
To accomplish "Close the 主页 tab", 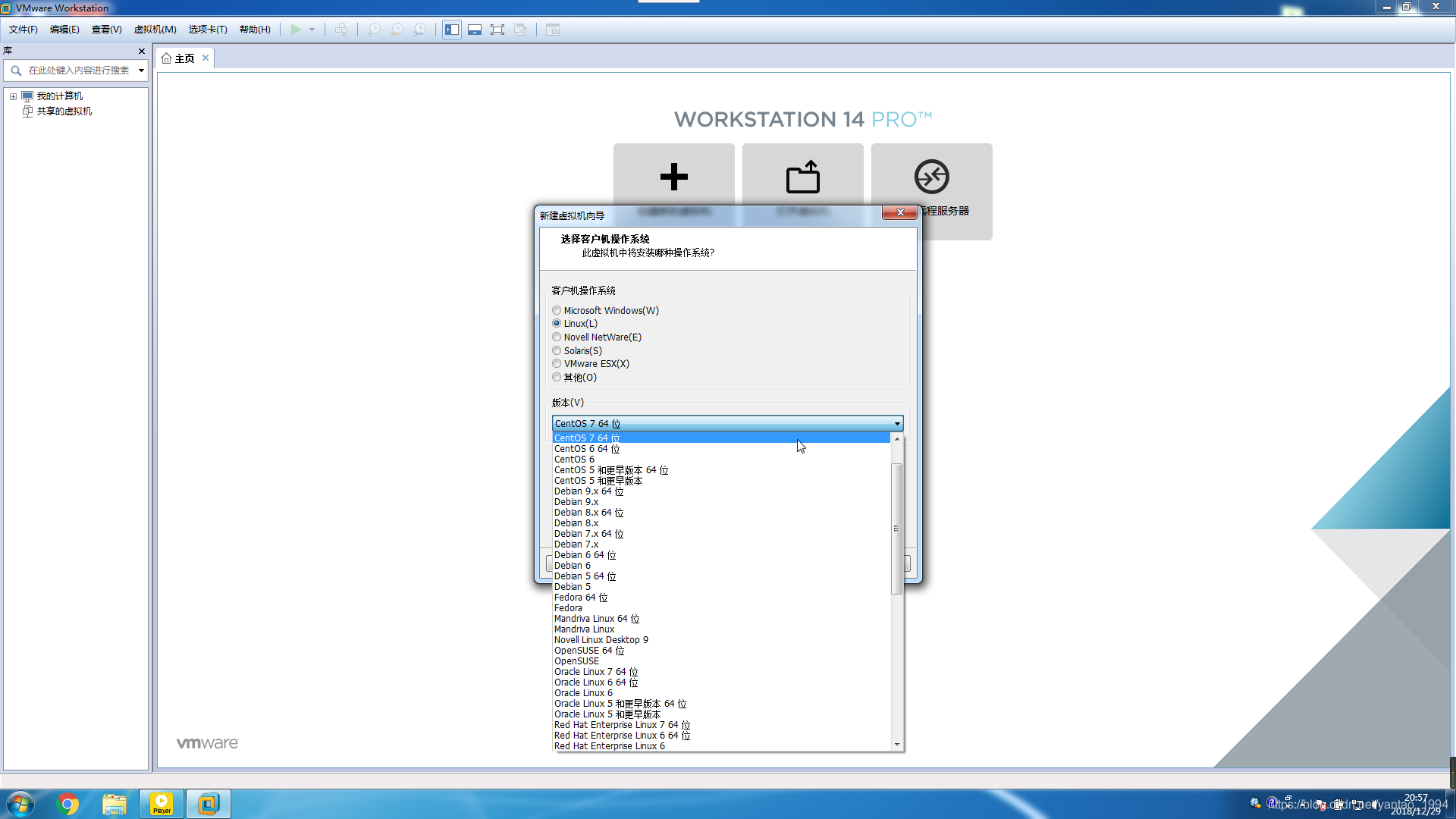I will click(206, 58).
